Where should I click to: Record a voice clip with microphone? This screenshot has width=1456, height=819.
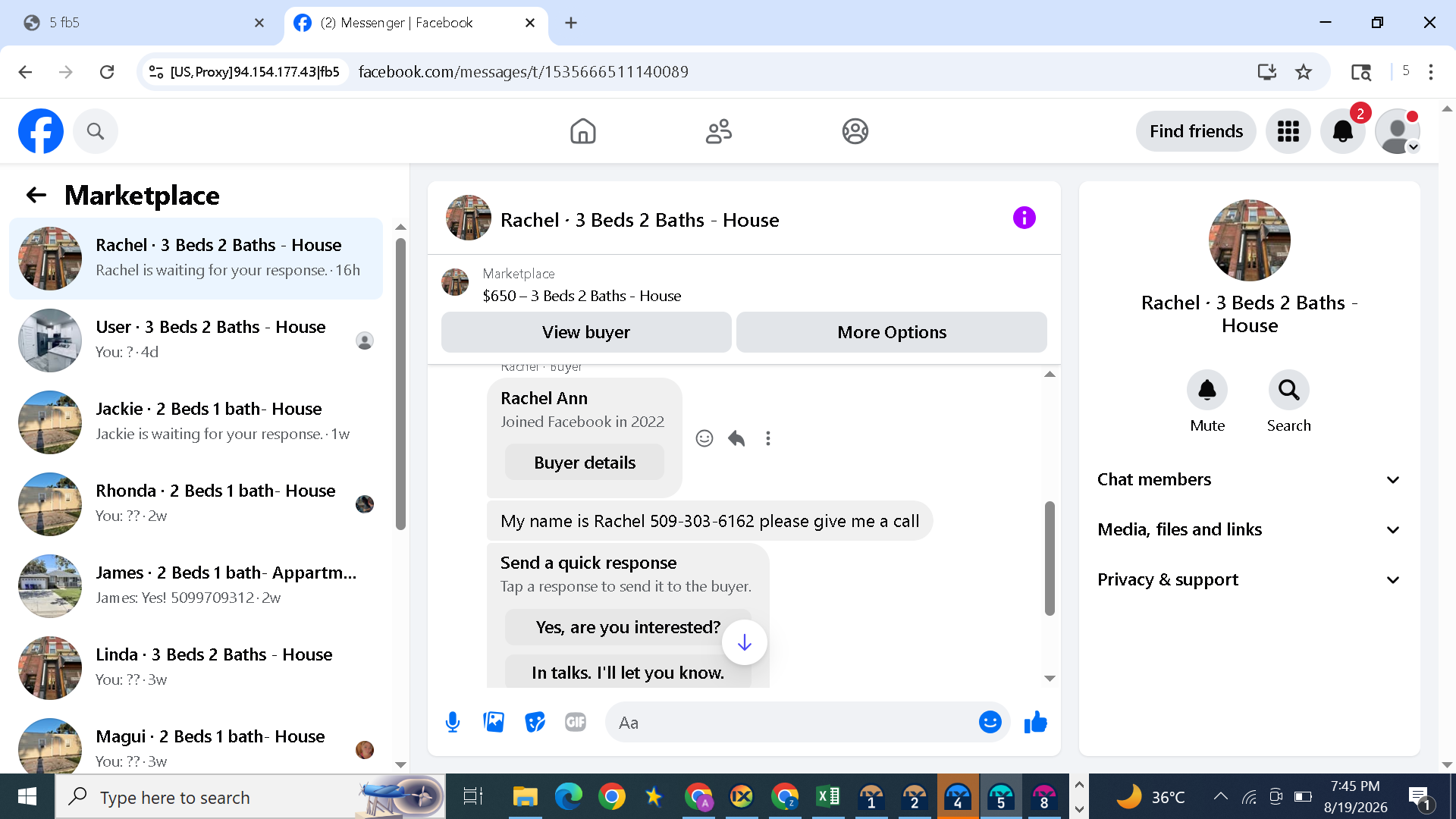(x=453, y=722)
